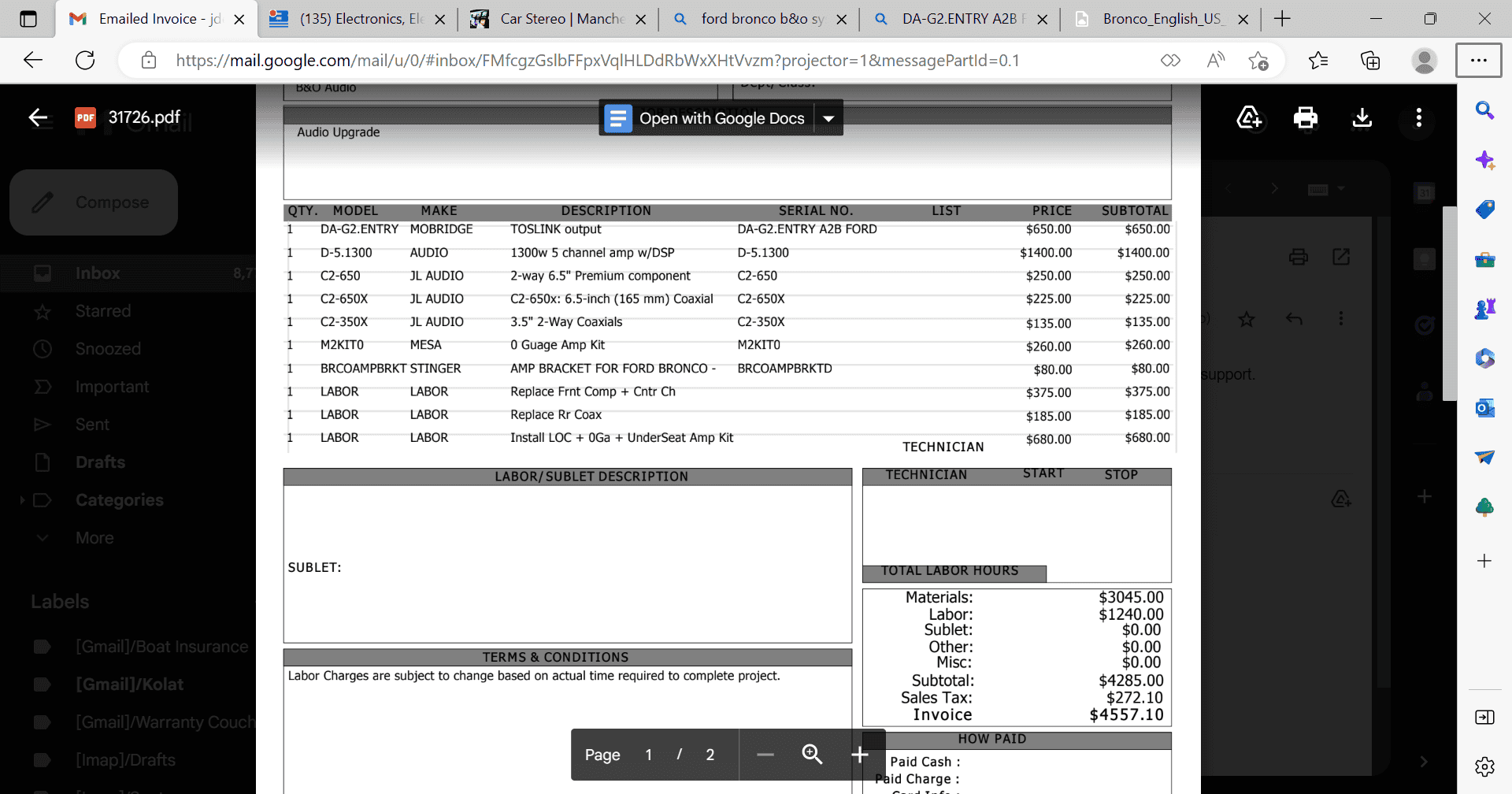Viewport: 1512px width, 794px height.
Task: Close the Bronco_English_US browser tab
Action: tap(1243, 20)
